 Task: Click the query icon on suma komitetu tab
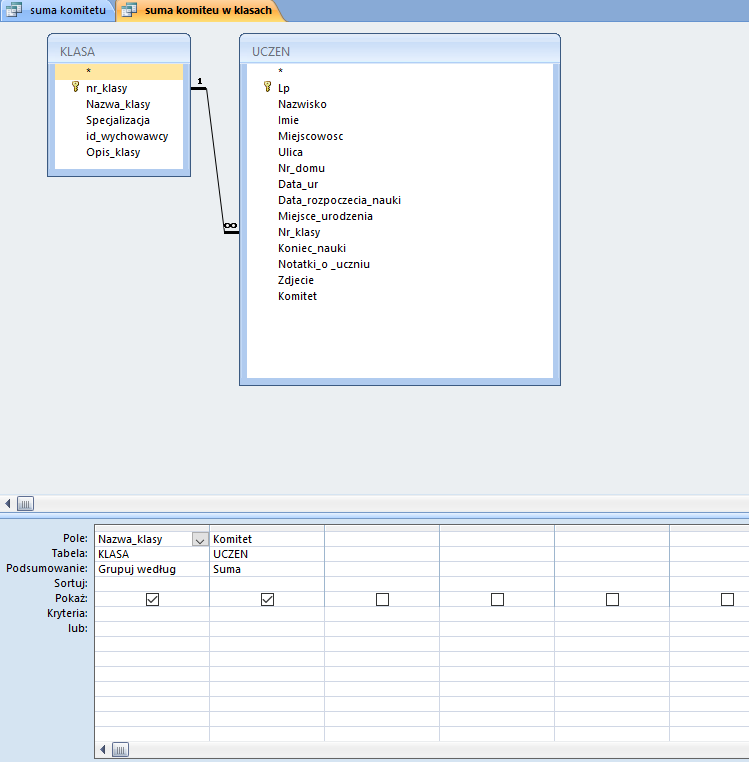[15, 10]
